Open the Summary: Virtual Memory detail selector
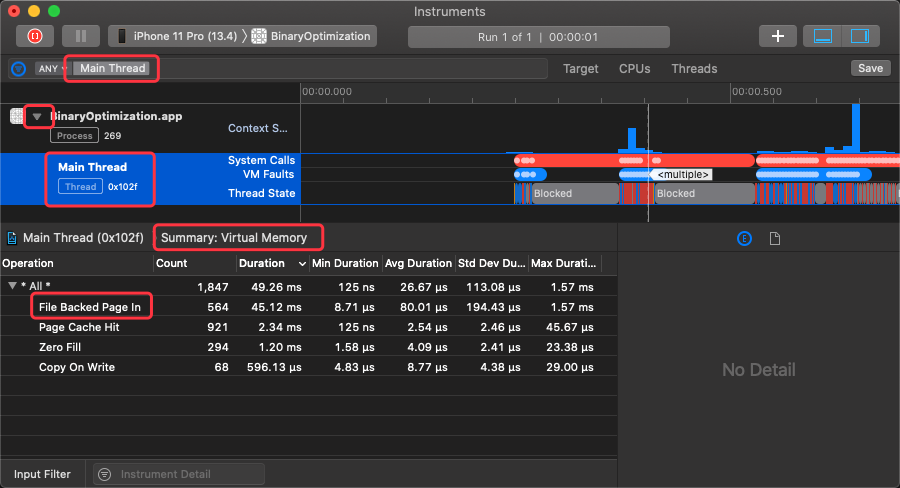 [x=234, y=238]
